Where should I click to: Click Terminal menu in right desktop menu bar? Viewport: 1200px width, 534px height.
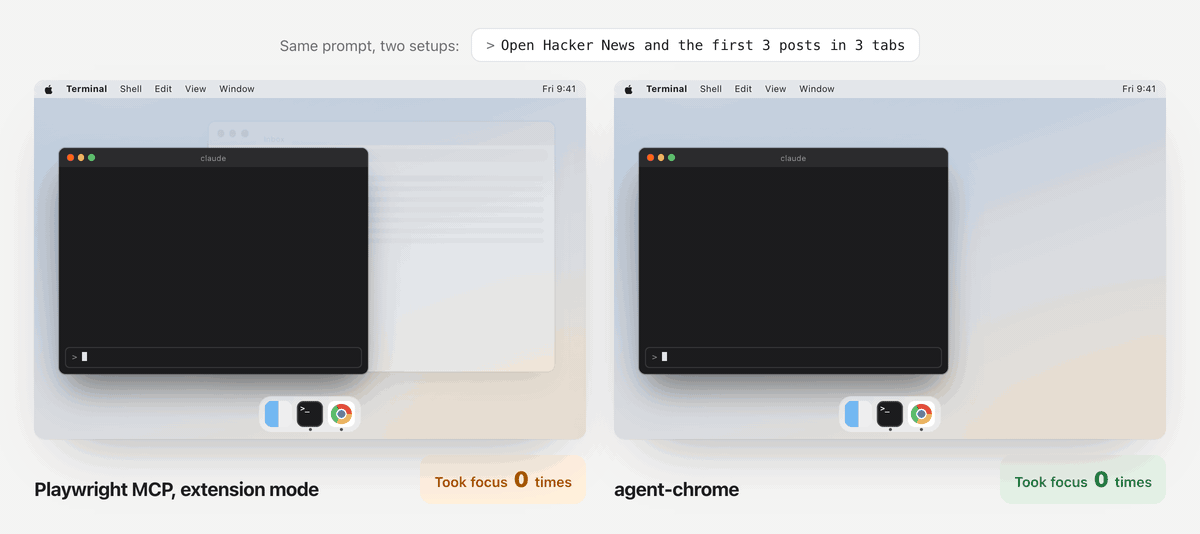pyautogui.click(x=667, y=89)
